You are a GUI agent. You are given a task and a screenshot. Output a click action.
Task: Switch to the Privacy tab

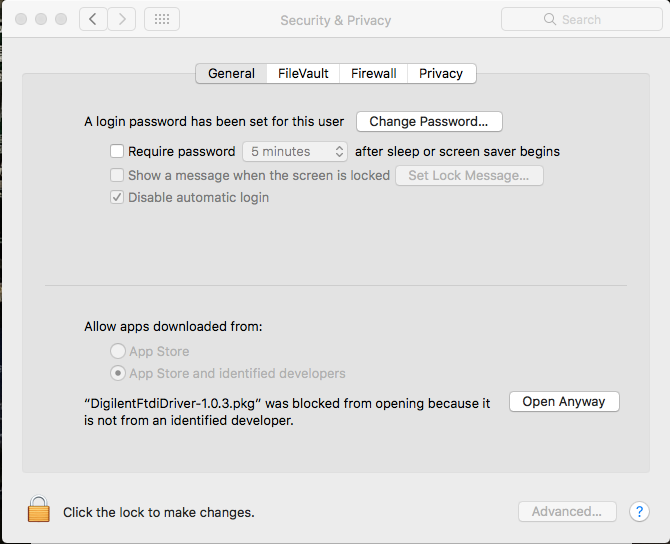pyautogui.click(x=441, y=74)
